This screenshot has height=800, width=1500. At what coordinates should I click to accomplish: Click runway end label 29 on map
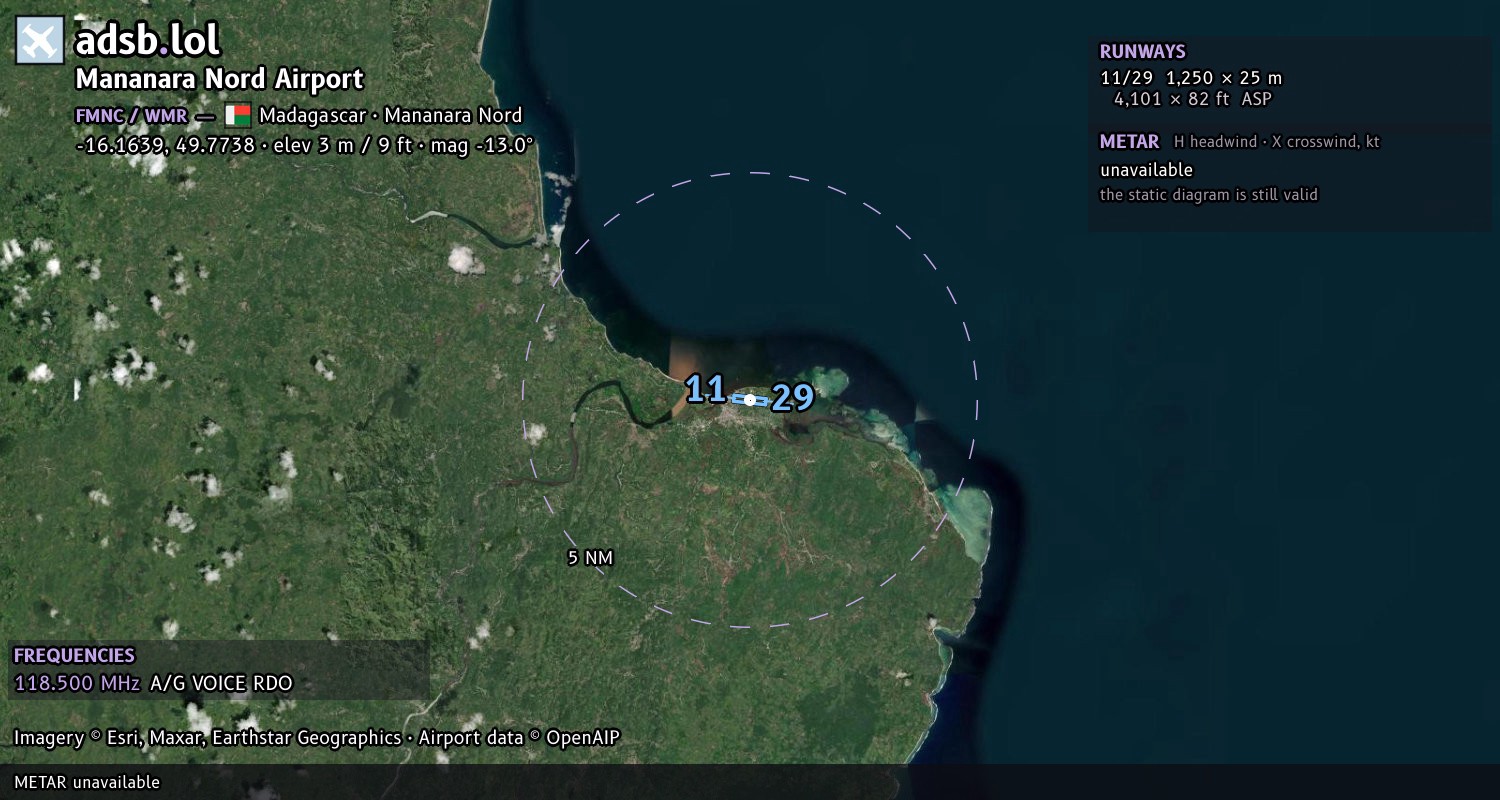point(793,398)
